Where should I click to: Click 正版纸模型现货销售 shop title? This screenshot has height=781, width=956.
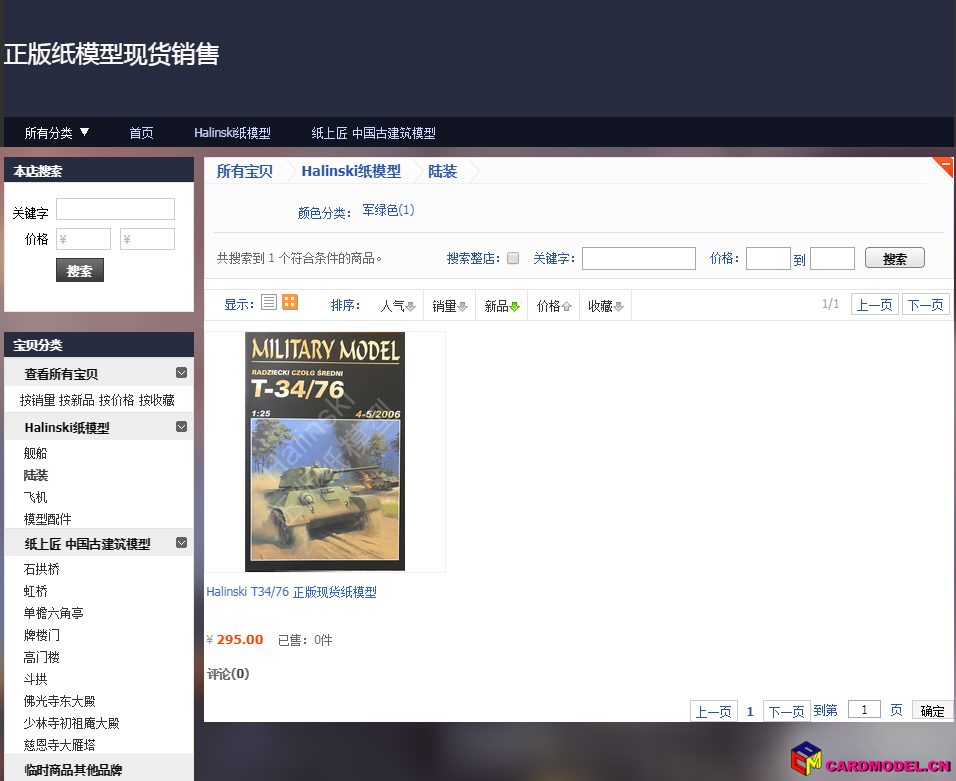tap(112, 54)
